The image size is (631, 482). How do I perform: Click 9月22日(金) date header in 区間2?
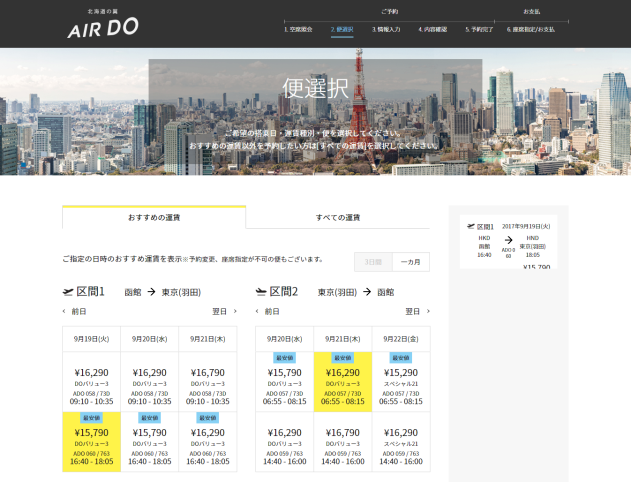coord(401,339)
